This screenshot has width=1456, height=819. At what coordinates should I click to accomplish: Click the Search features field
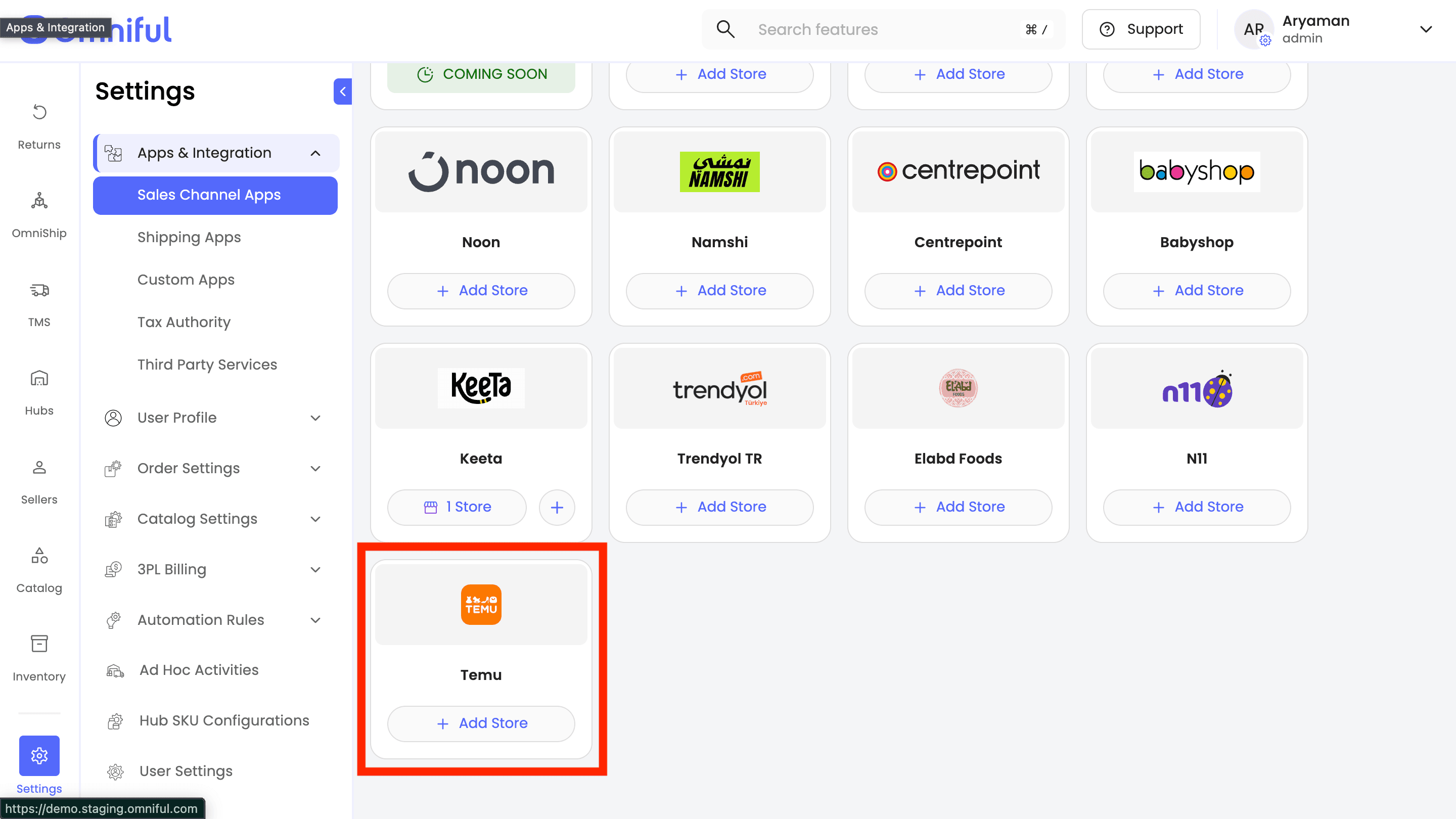[882, 29]
